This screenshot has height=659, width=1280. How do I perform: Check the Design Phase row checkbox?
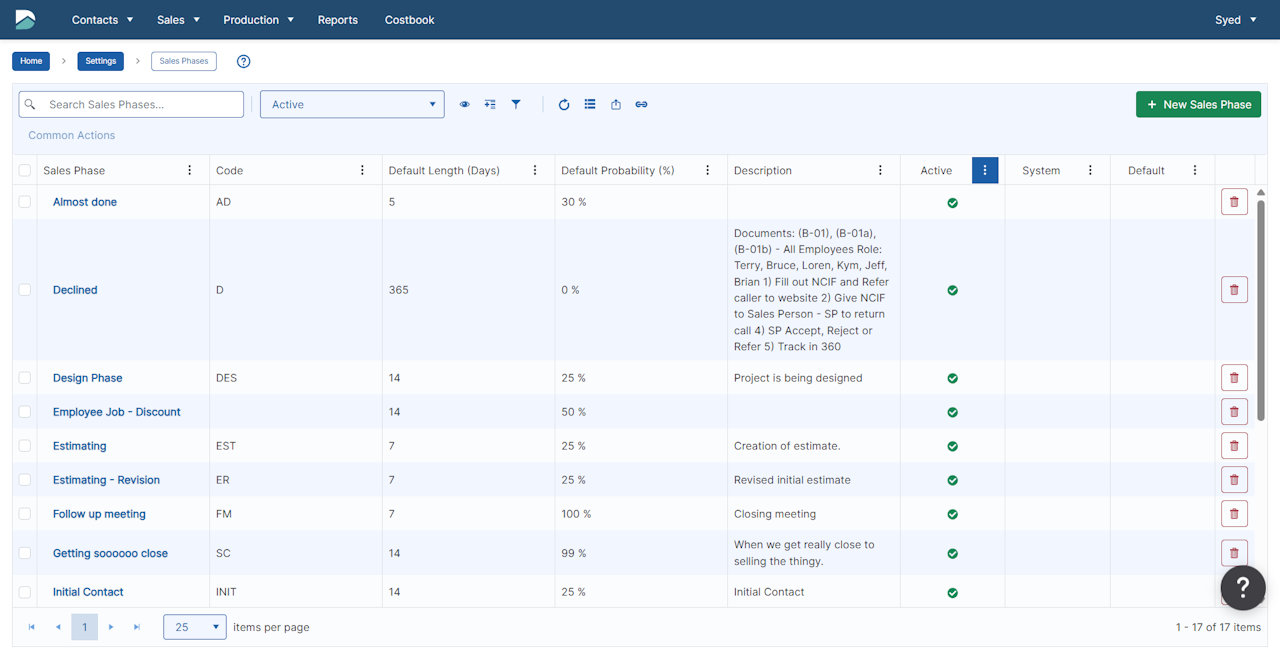pyautogui.click(x=25, y=378)
